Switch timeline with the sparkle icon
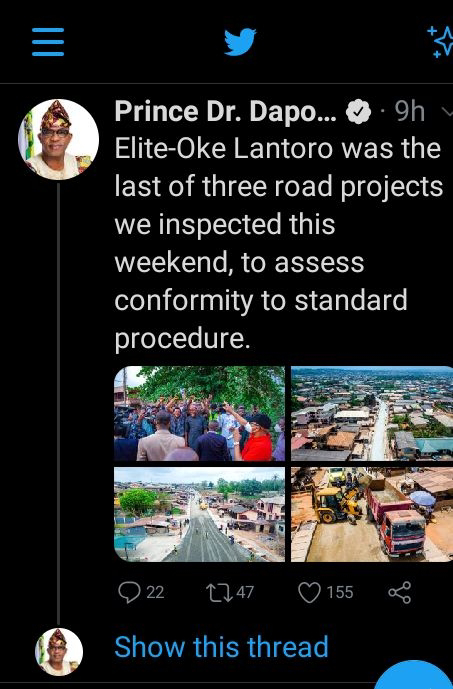 click(441, 42)
